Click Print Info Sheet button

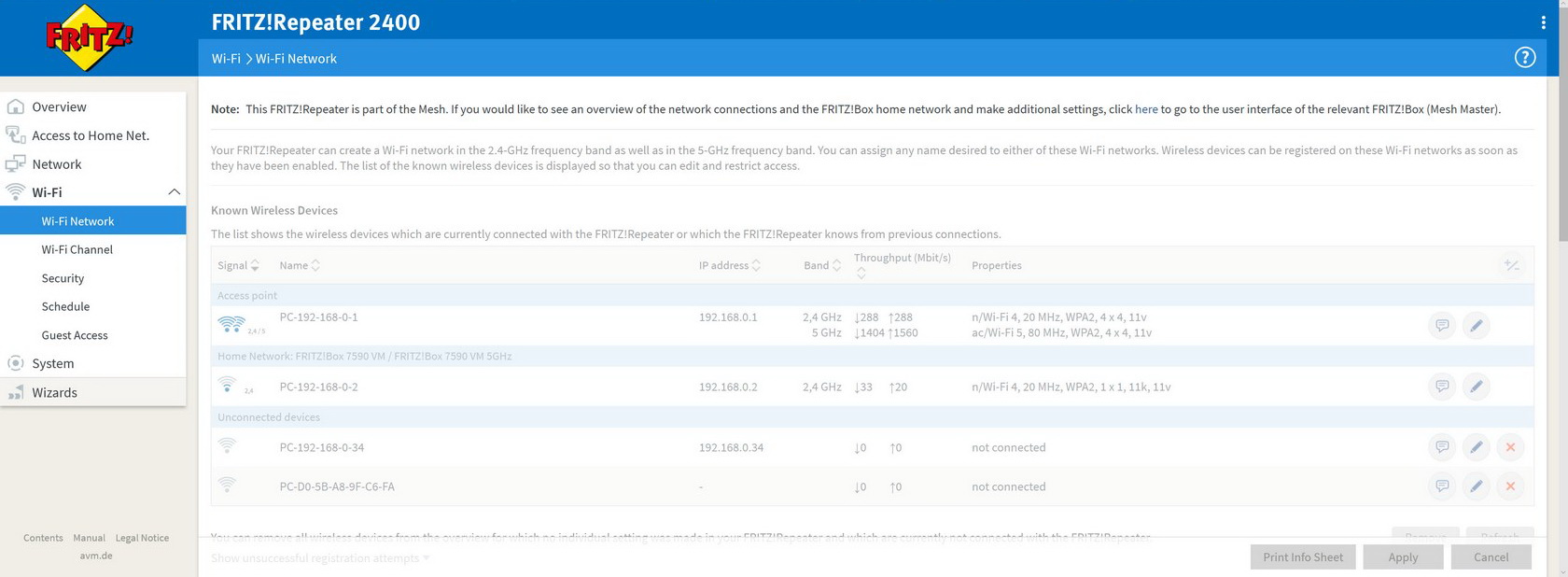pos(1303,556)
